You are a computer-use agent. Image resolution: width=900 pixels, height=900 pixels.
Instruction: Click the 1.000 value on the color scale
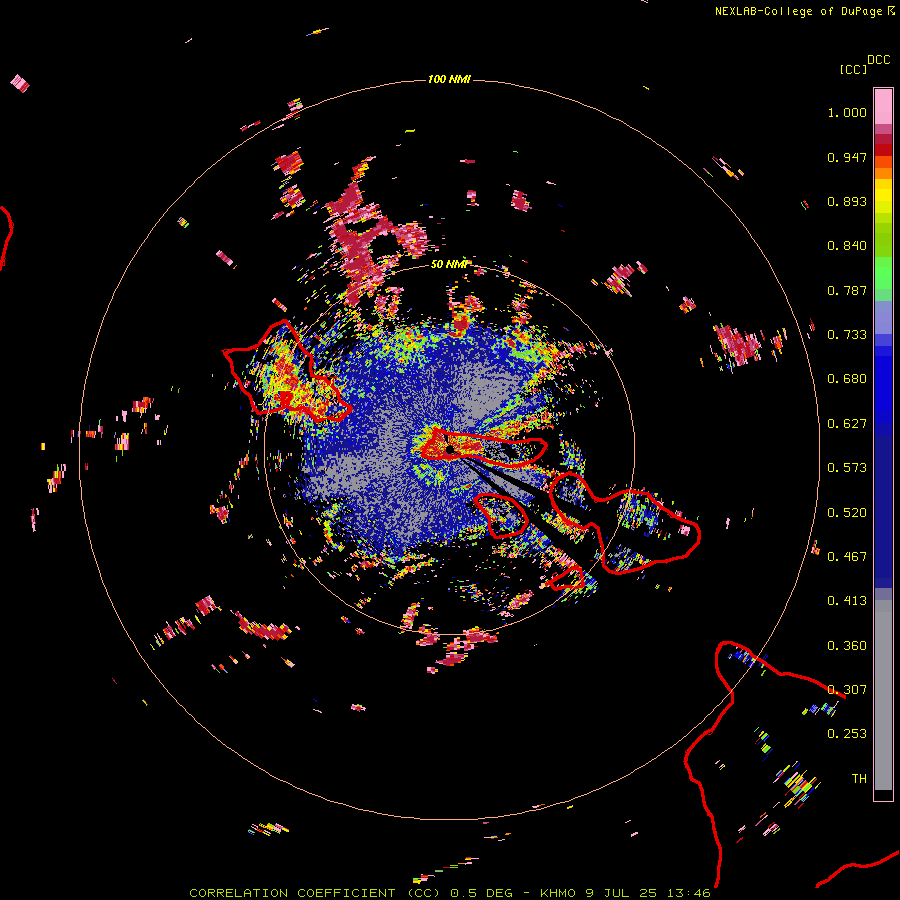[847, 112]
